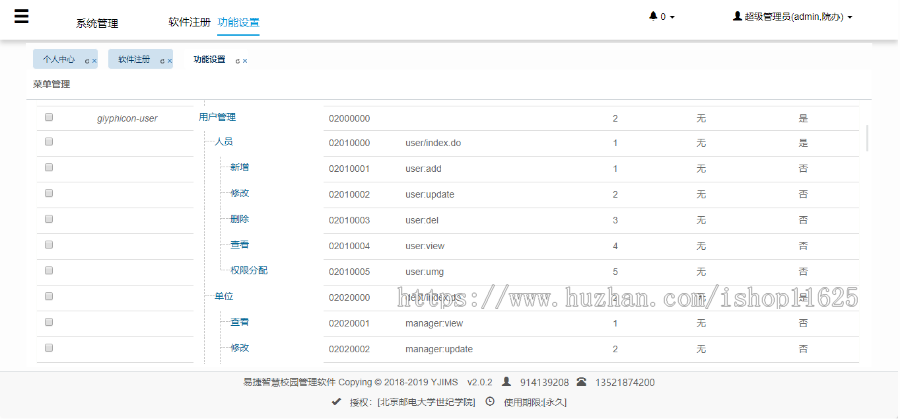Open the notification count dropdown caret
The image size is (900, 419).
pos(672,17)
